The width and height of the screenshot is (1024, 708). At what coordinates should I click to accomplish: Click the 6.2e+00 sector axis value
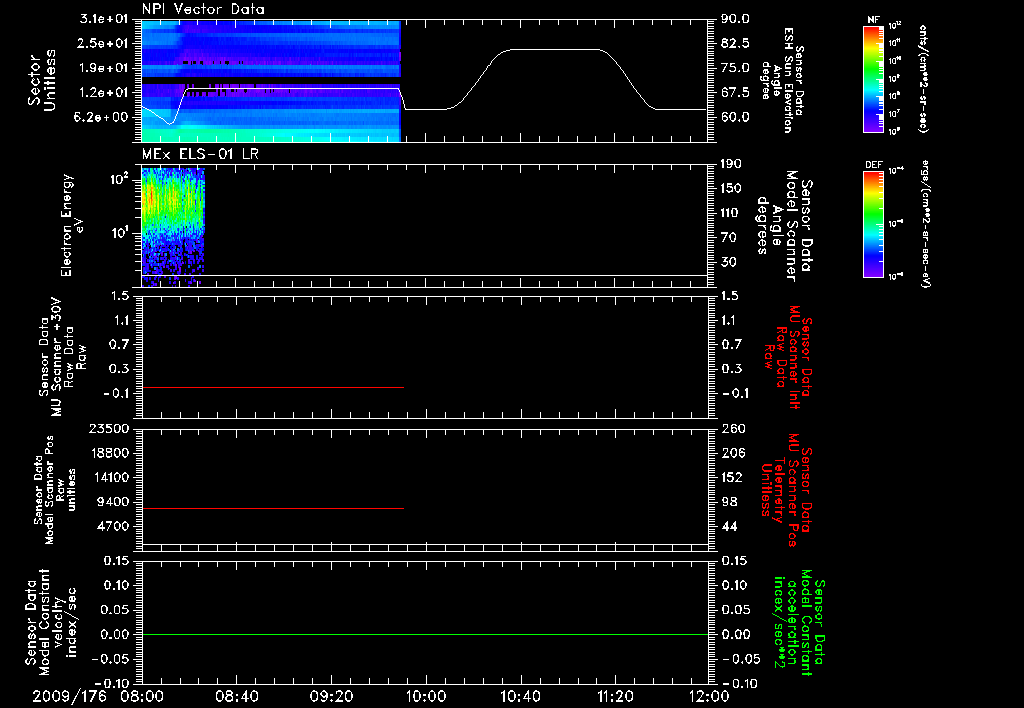click(x=103, y=117)
